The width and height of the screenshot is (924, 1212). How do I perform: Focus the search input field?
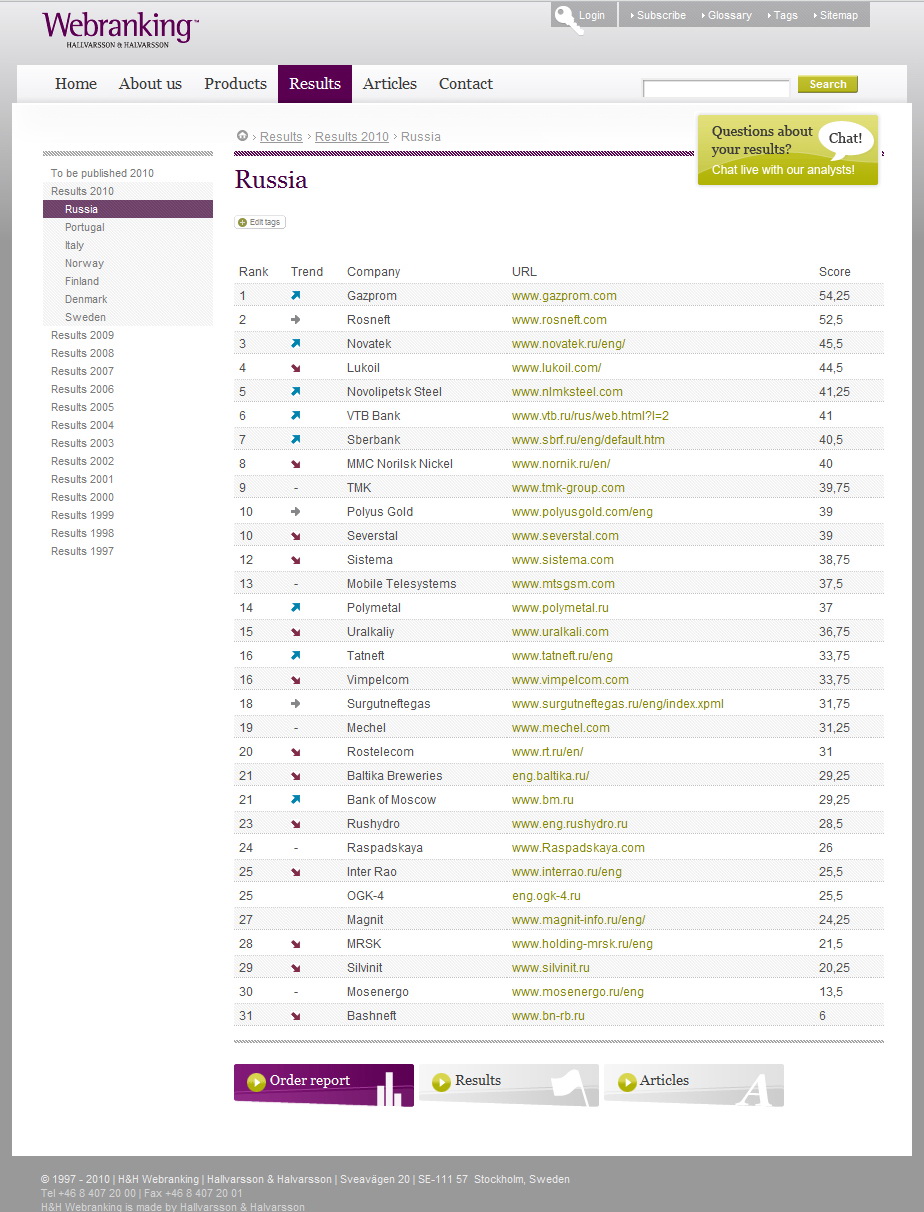[x=716, y=88]
